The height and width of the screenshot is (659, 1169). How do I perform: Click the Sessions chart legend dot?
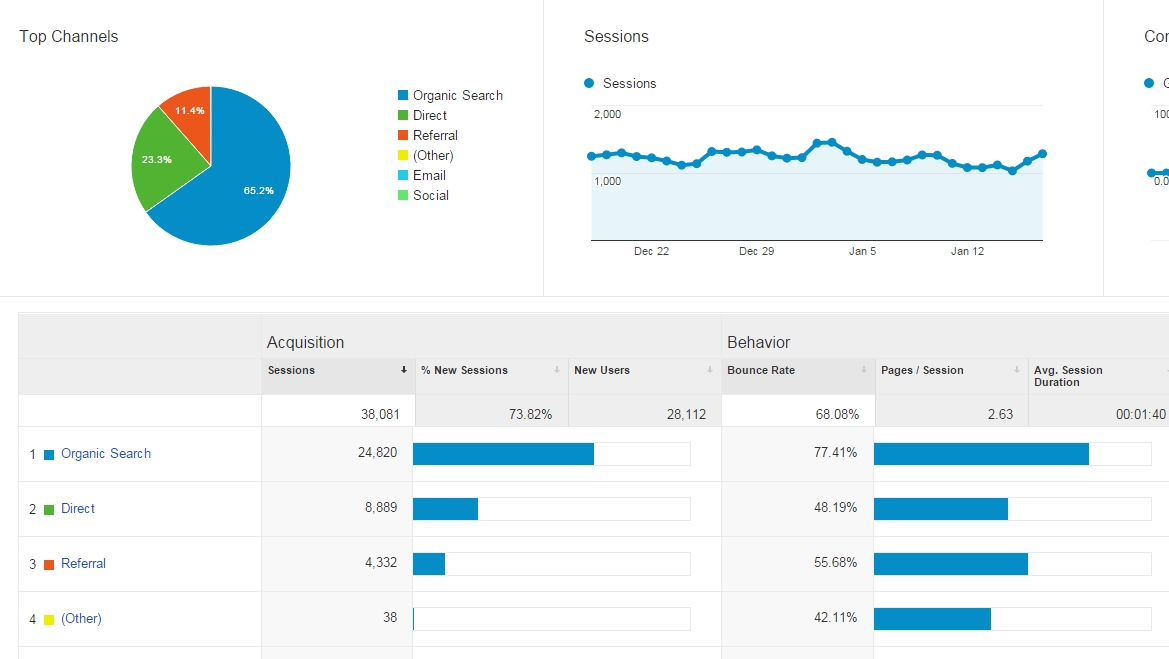coord(589,84)
